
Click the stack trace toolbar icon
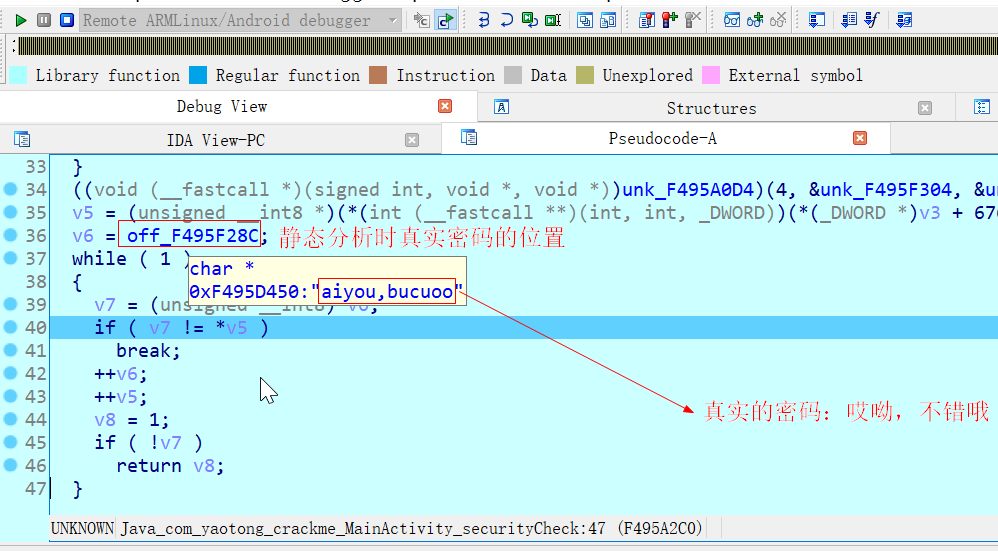817,20
